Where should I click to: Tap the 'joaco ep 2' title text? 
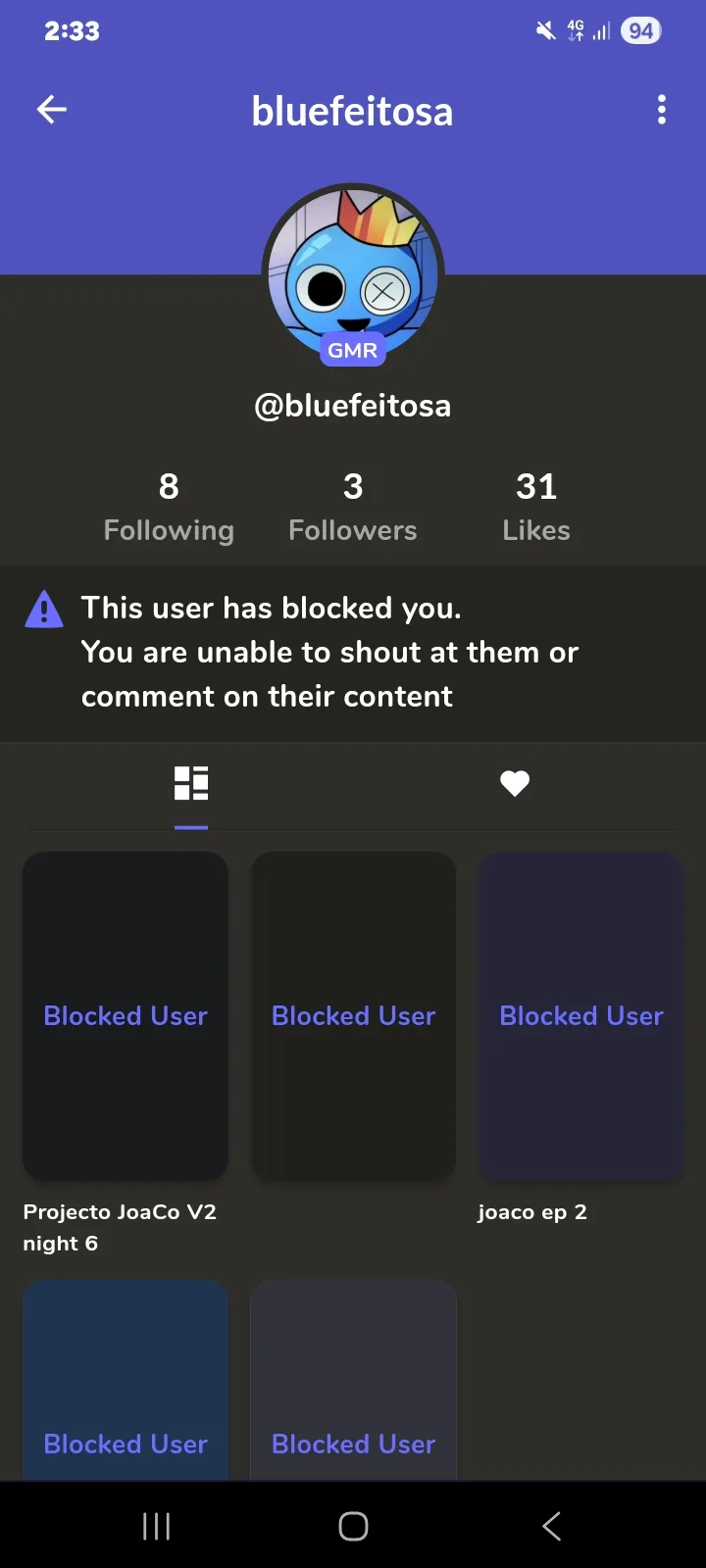click(532, 1212)
